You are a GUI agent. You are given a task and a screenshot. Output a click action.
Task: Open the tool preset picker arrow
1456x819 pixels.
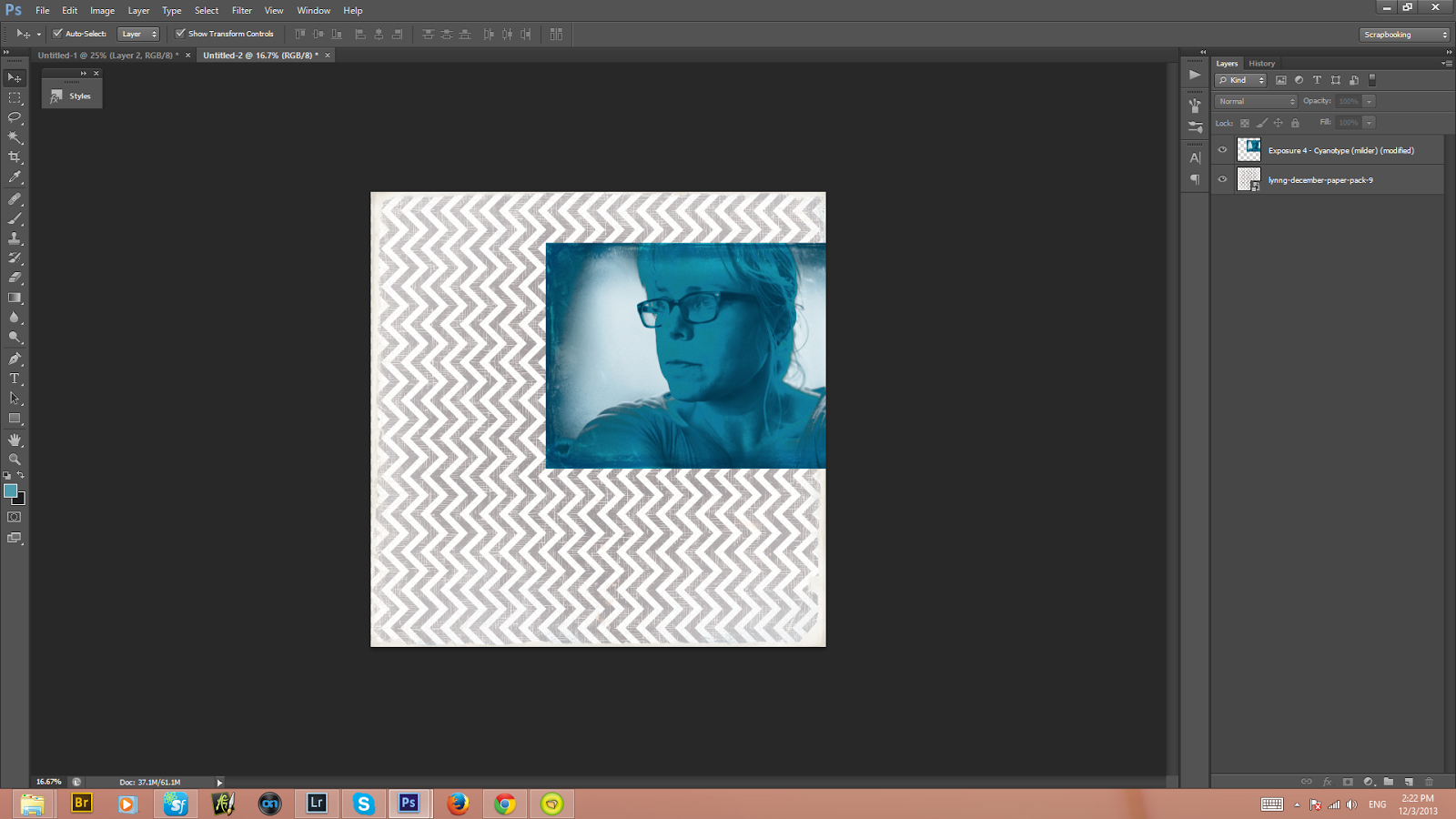pos(39,35)
